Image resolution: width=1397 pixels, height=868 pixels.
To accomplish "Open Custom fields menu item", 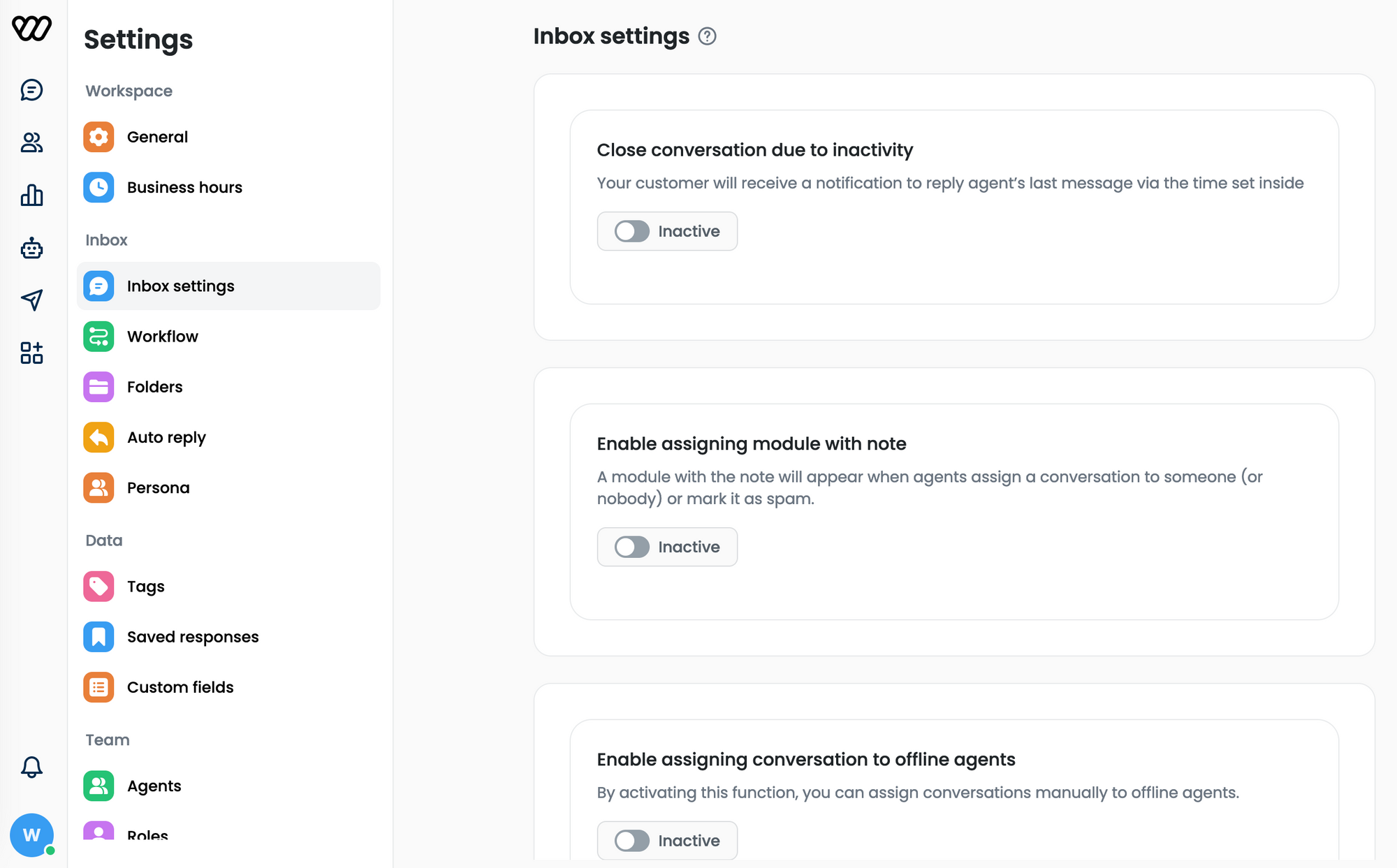I will [228, 687].
